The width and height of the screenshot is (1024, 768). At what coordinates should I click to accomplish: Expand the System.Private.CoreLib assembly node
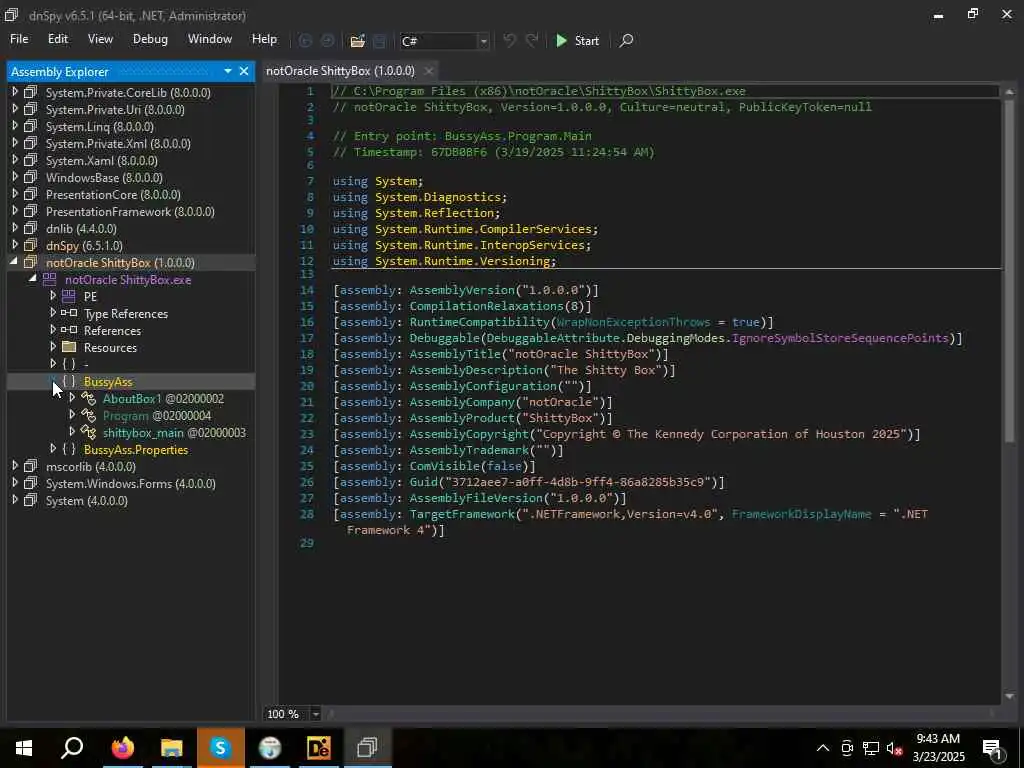(x=15, y=92)
